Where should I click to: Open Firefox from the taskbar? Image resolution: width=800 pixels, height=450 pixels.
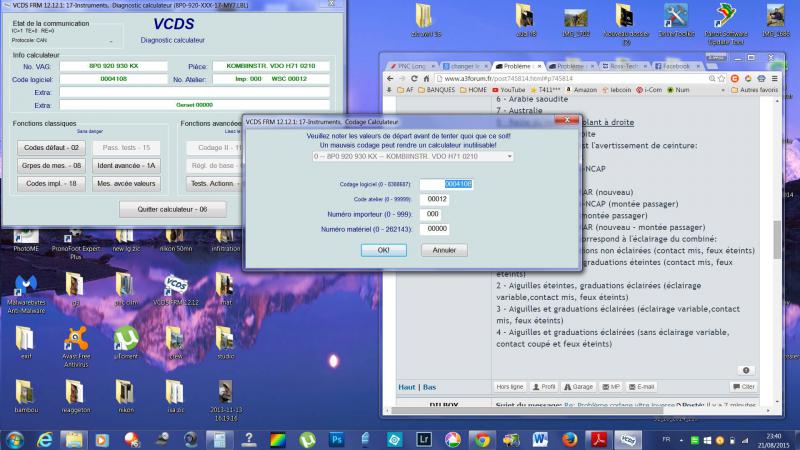point(569,439)
